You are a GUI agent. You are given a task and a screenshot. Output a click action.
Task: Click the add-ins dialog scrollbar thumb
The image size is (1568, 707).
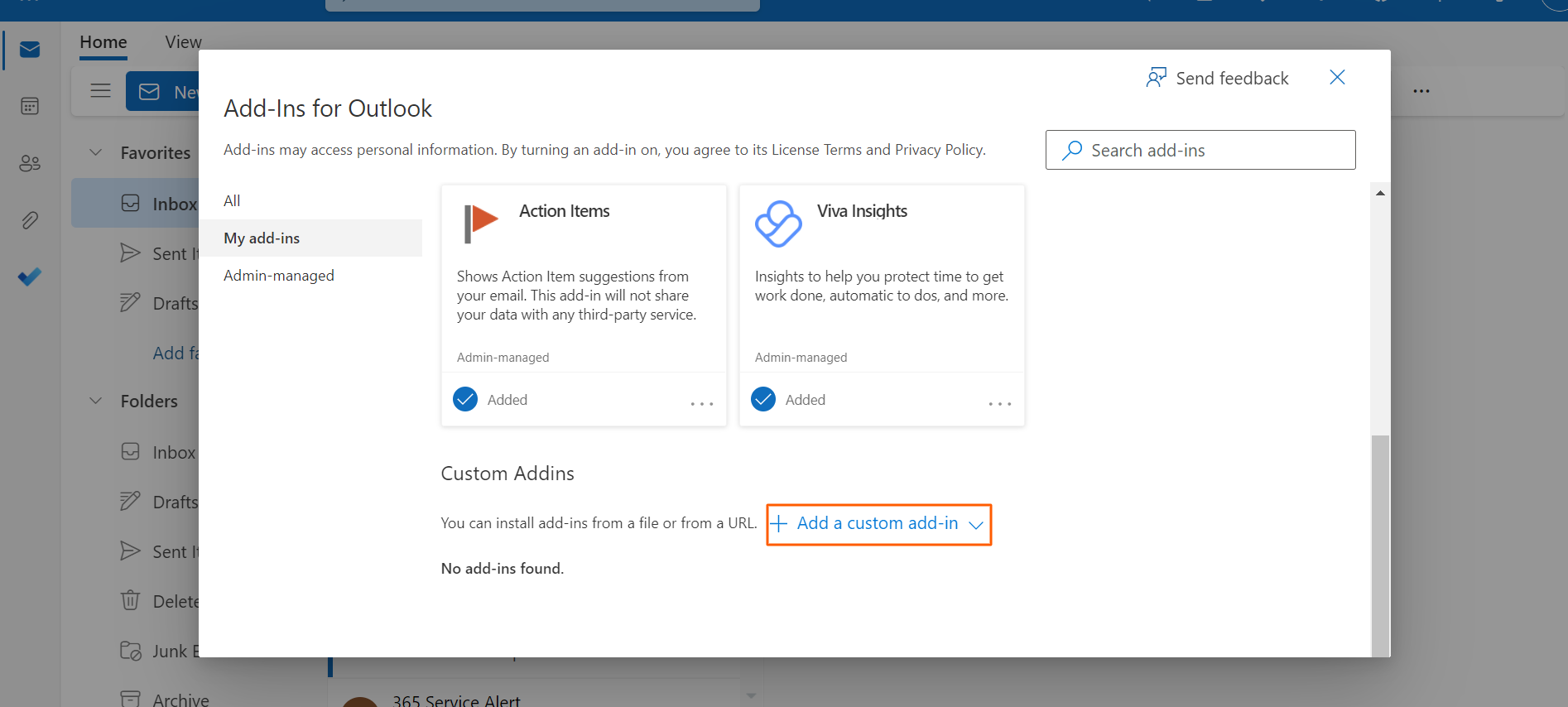coord(1380,546)
